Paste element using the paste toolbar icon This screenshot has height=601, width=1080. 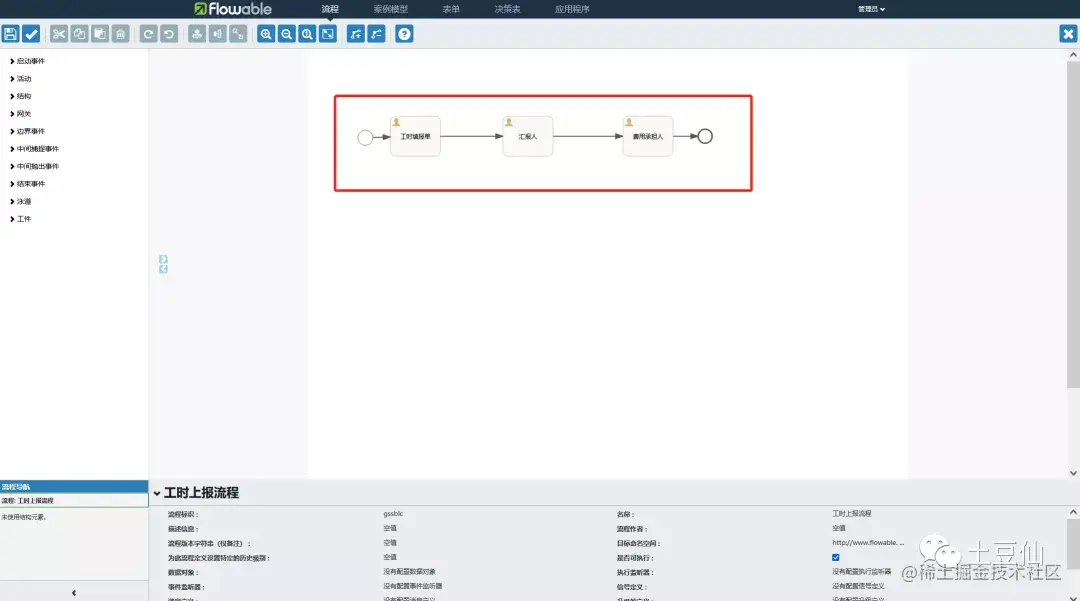[100, 34]
